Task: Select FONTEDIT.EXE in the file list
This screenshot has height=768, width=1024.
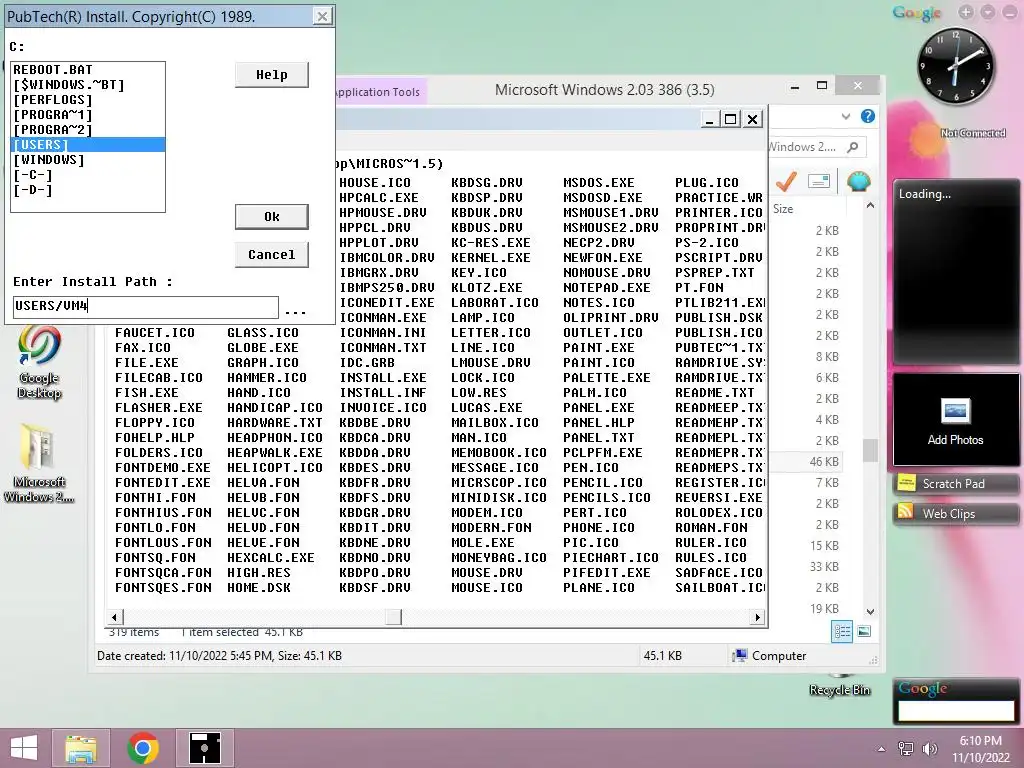Action: click(x=163, y=483)
